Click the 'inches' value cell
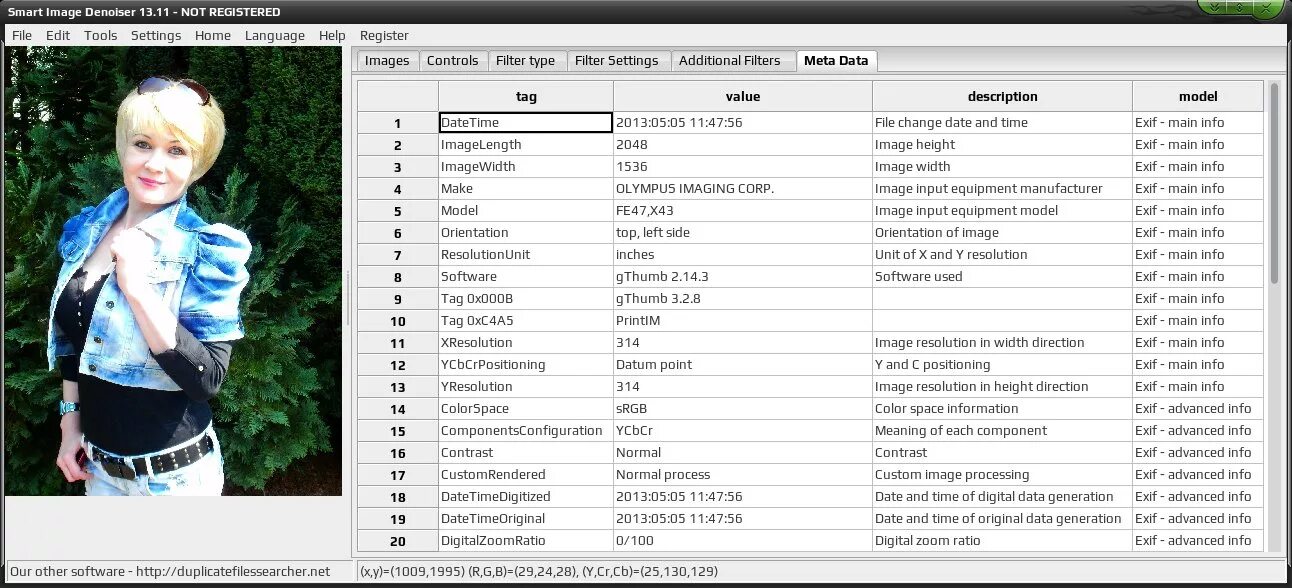 click(x=743, y=255)
